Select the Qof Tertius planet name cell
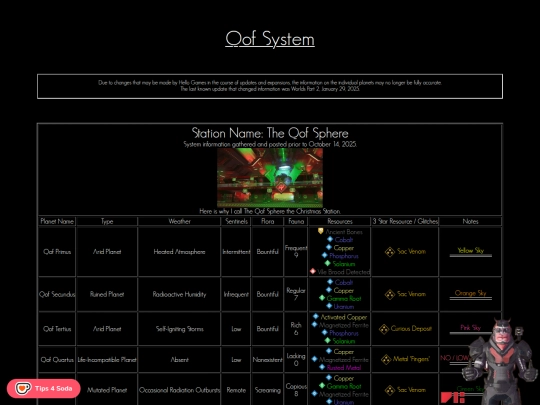The image size is (540, 405). click(57, 329)
